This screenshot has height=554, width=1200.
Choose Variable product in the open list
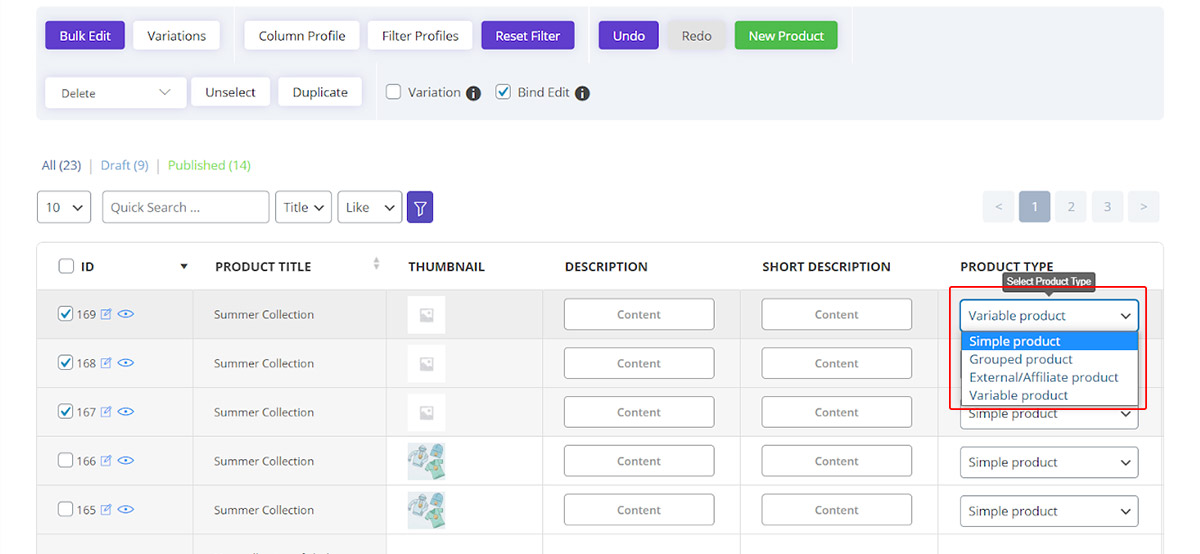point(1049,395)
